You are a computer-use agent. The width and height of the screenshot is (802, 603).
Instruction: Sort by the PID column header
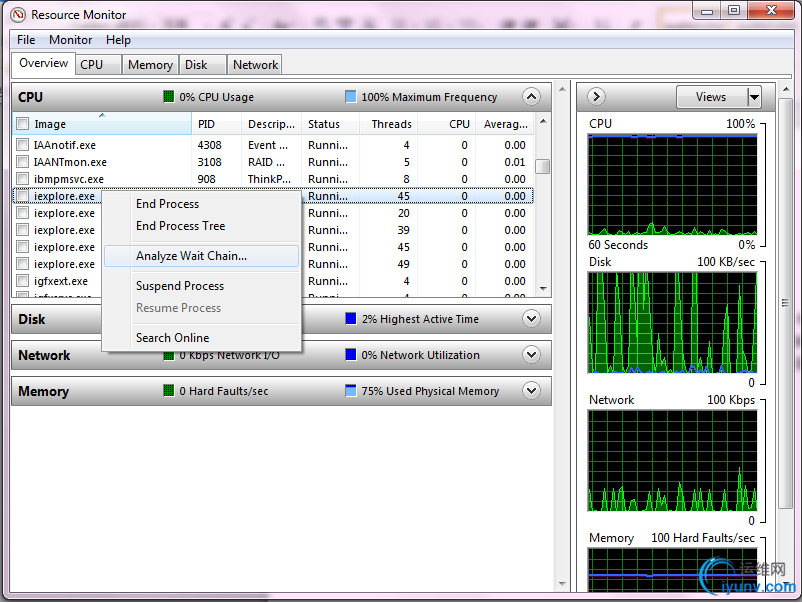click(216, 124)
